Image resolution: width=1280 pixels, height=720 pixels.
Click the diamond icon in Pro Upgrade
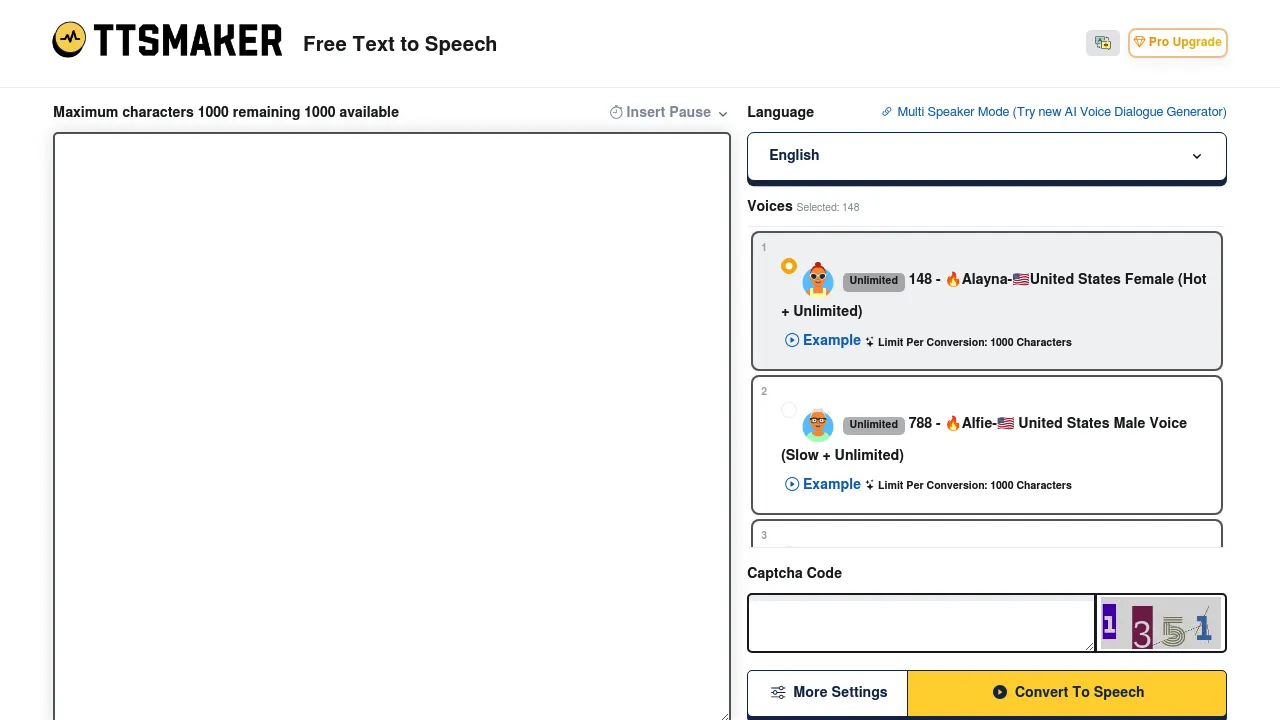coord(1140,42)
